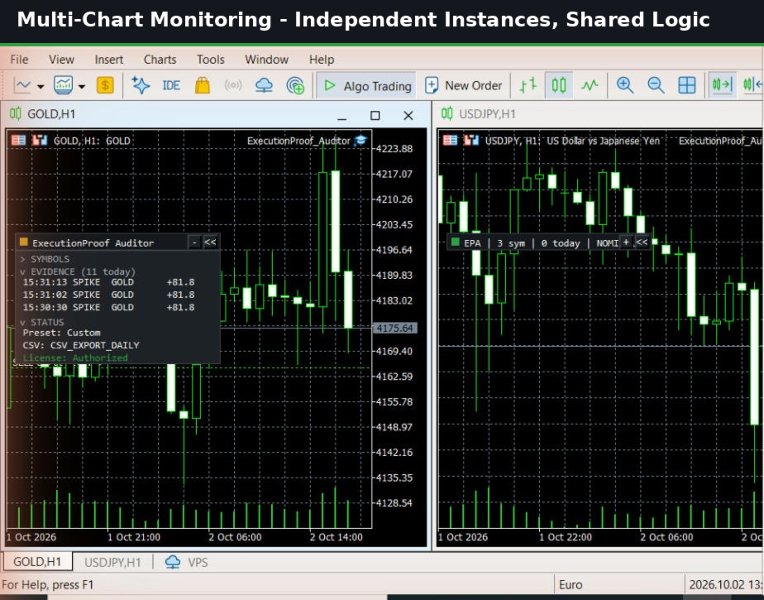Collapse the STATUS section in Auditor panel
Image resolution: width=764 pixels, height=600 pixels.
tap(42, 322)
